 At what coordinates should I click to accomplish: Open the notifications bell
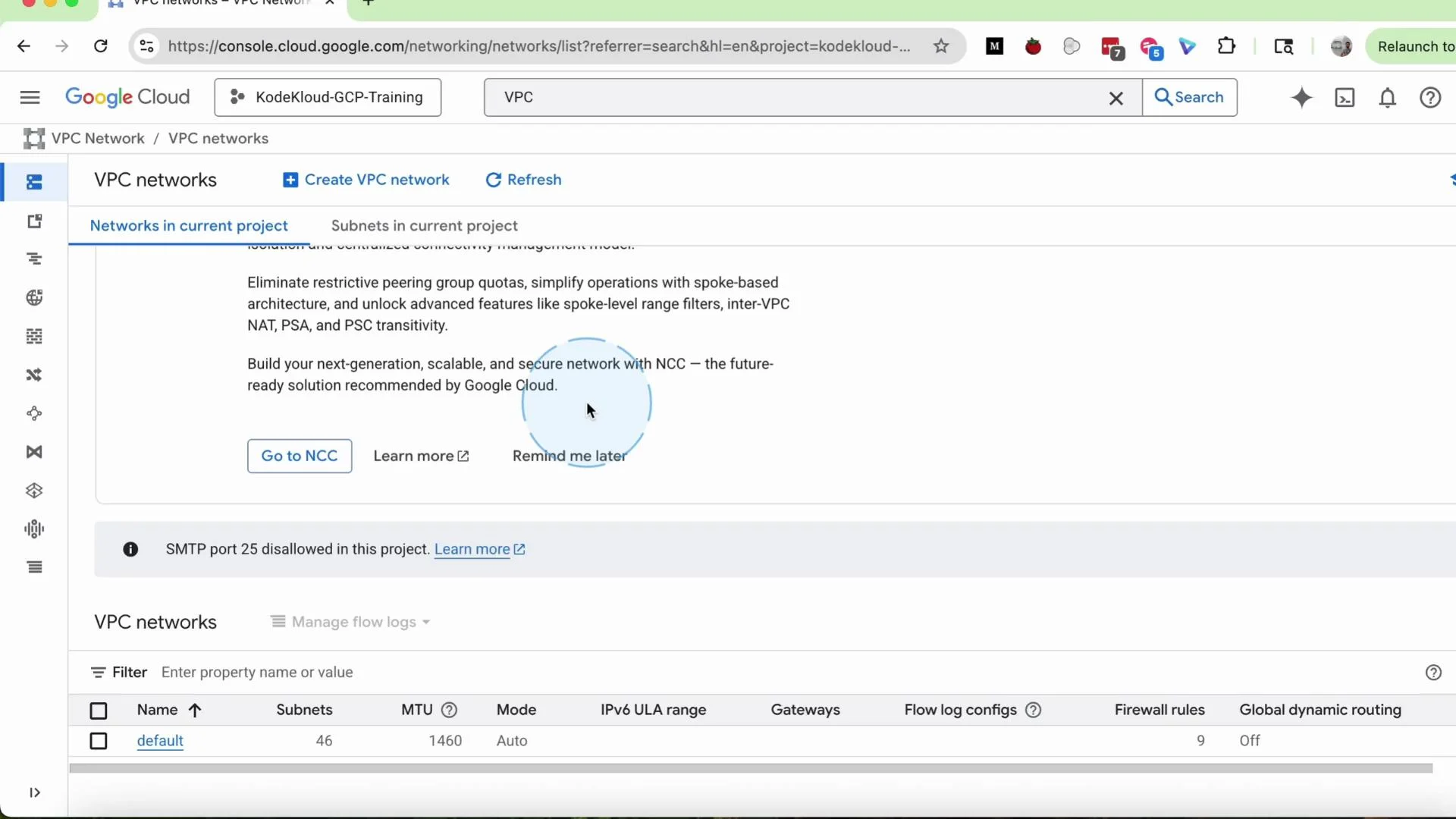[1387, 98]
